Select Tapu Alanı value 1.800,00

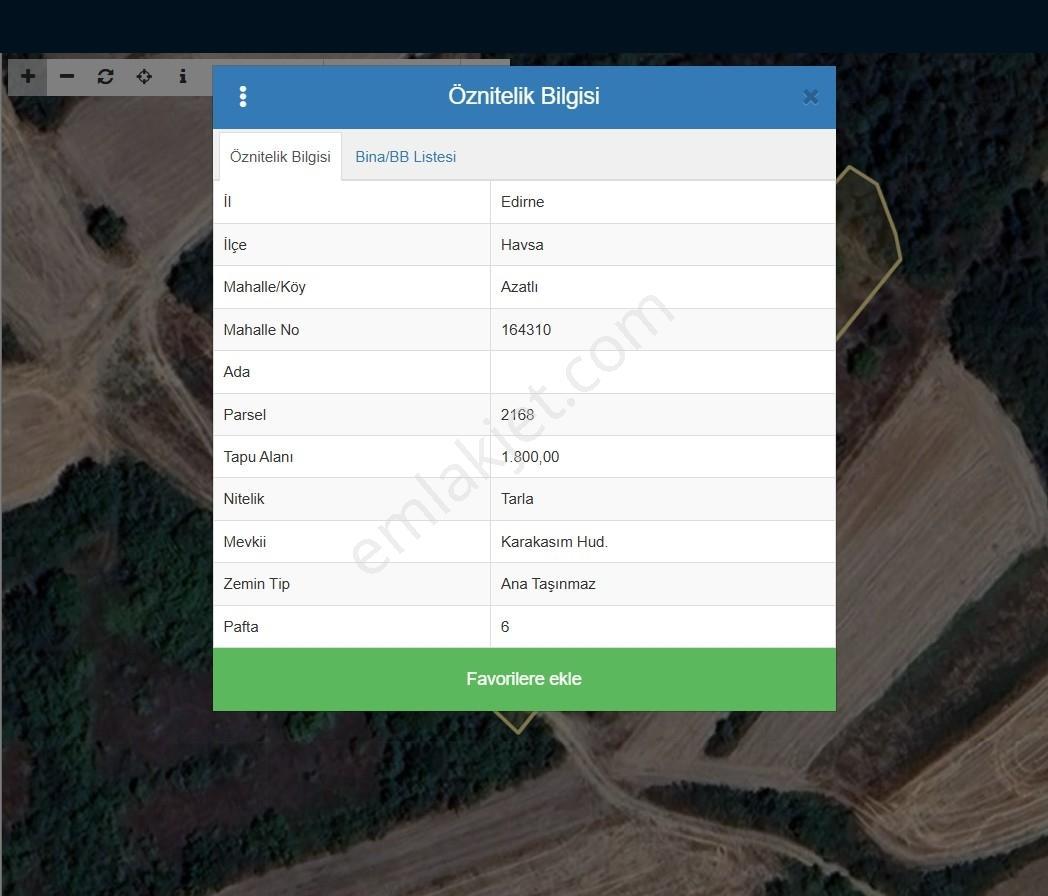tap(530, 457)
